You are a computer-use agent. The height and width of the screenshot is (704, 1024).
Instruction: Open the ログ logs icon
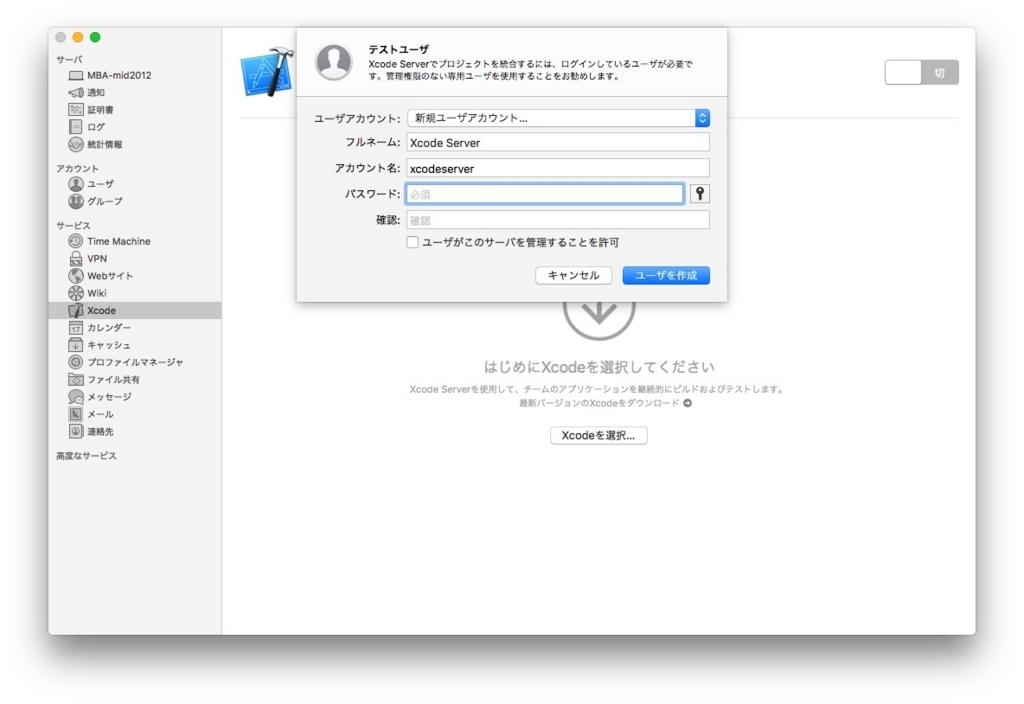click(x=76, y=127)
